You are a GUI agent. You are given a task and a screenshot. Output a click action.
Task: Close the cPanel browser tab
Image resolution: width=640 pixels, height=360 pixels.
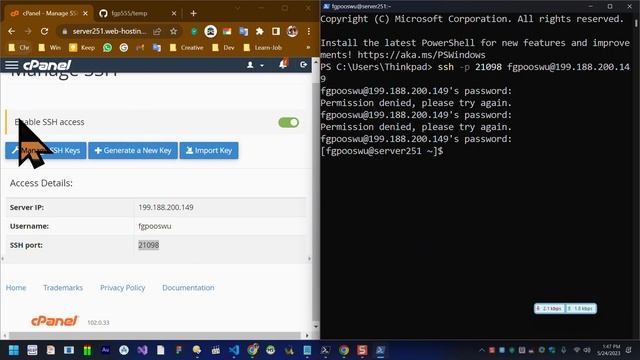tap(85, 13)
